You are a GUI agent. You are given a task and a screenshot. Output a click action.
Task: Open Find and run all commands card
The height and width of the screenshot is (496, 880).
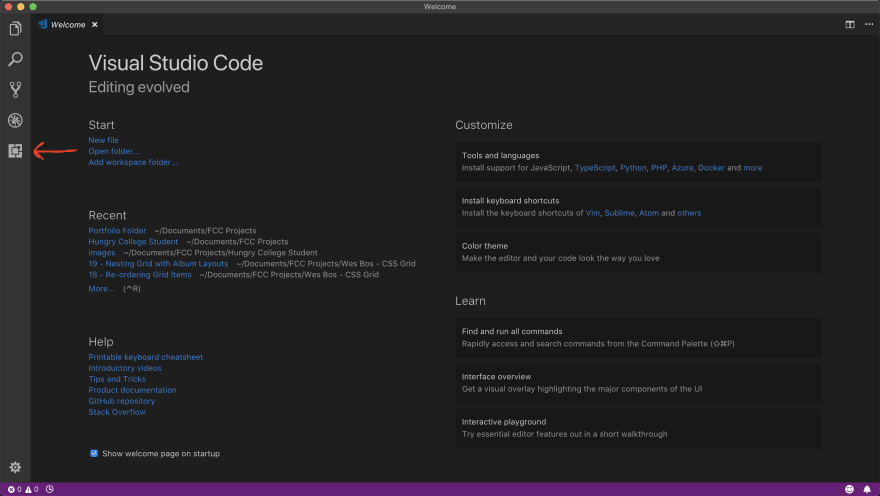[638, 338]
